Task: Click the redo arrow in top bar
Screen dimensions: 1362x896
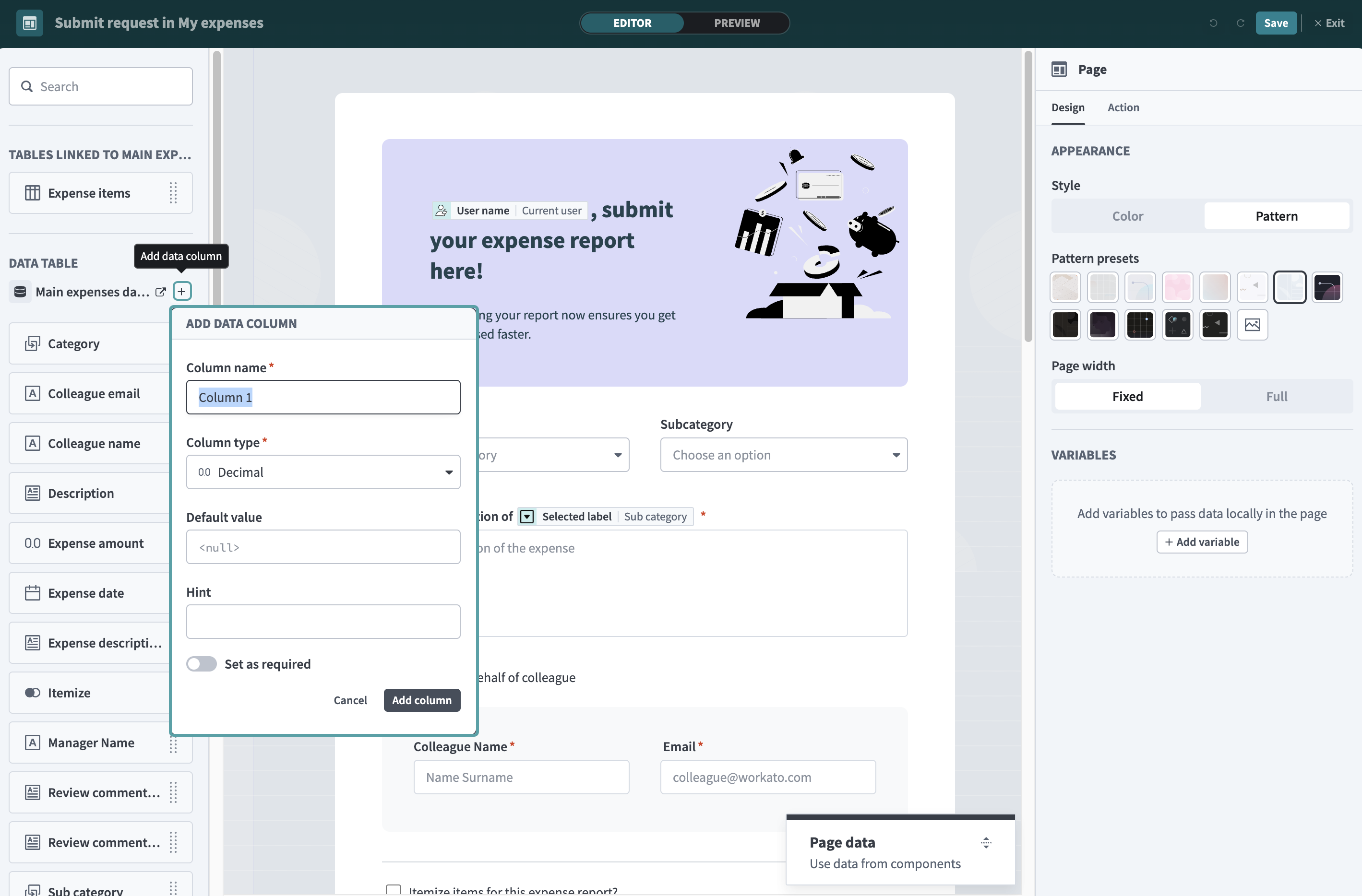Action: point(1240,23)
